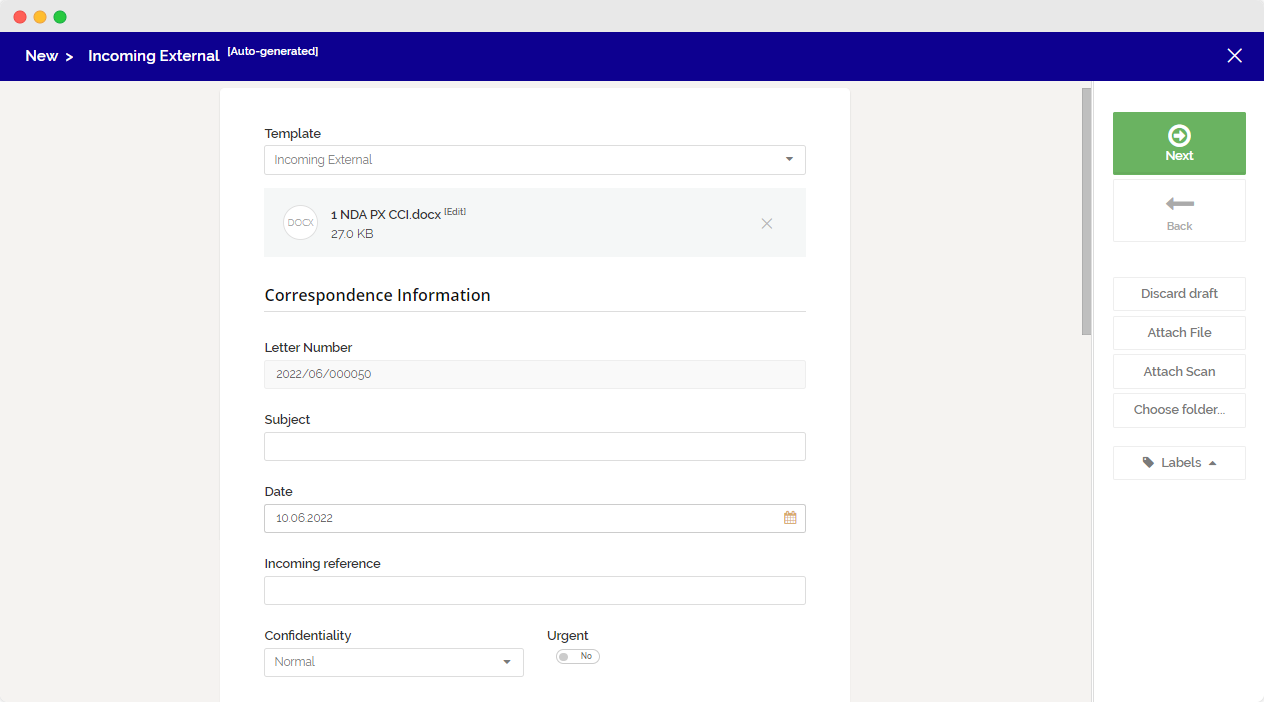Viewport: 1264px width, 702px height.
Task: Remove the attached 1 NDA PX CCI.docx file
Action: (x=767, y=224)
